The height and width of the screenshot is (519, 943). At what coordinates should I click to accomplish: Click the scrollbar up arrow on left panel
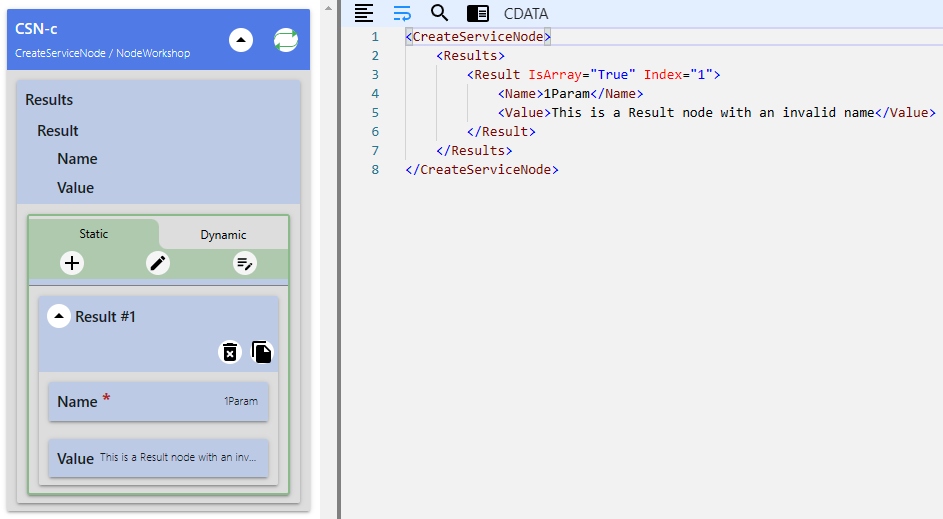coord(328,8)
